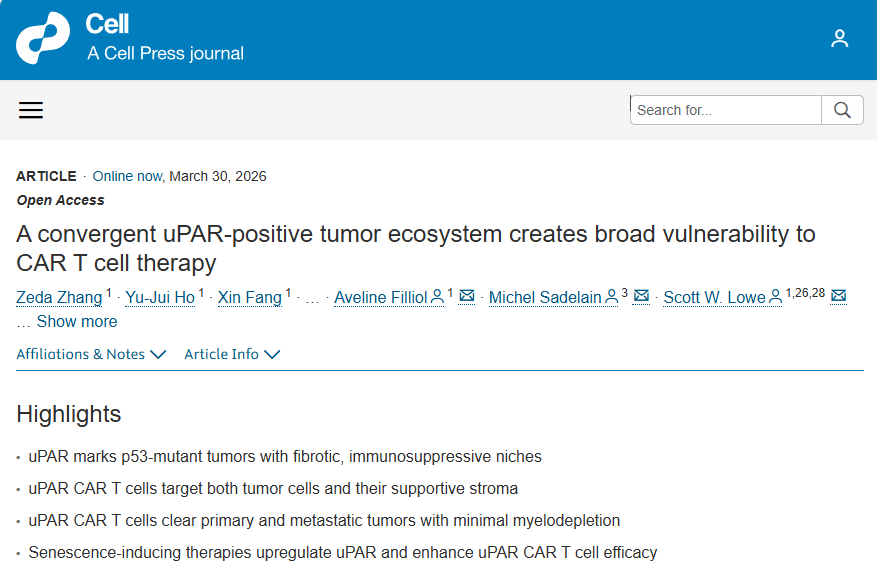Click the Scott W. Lowe author name
The image size is (877, 577).
coord(715,298)
